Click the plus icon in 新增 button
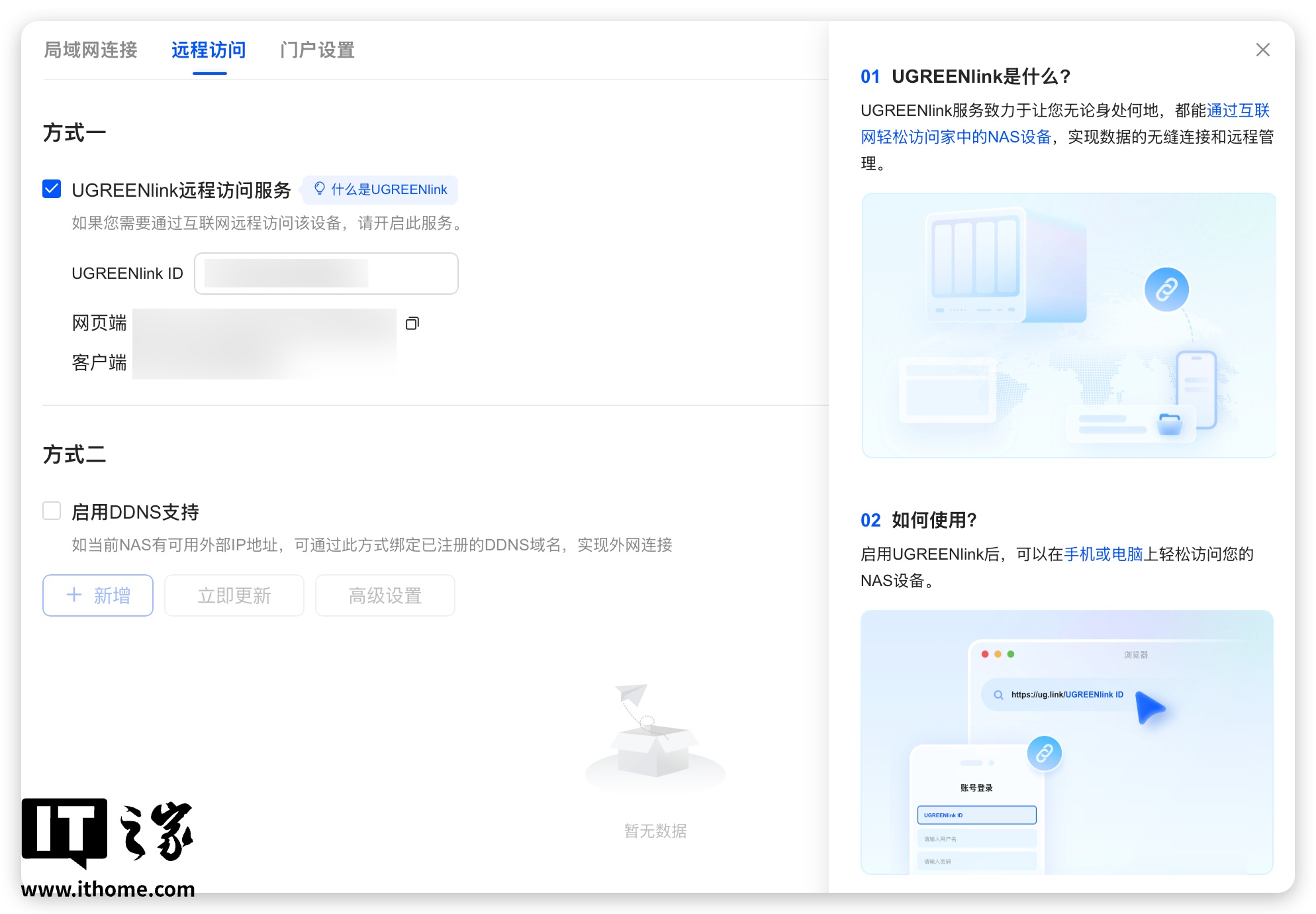This screenshot has height=914, width=1316. pos(74,595)
